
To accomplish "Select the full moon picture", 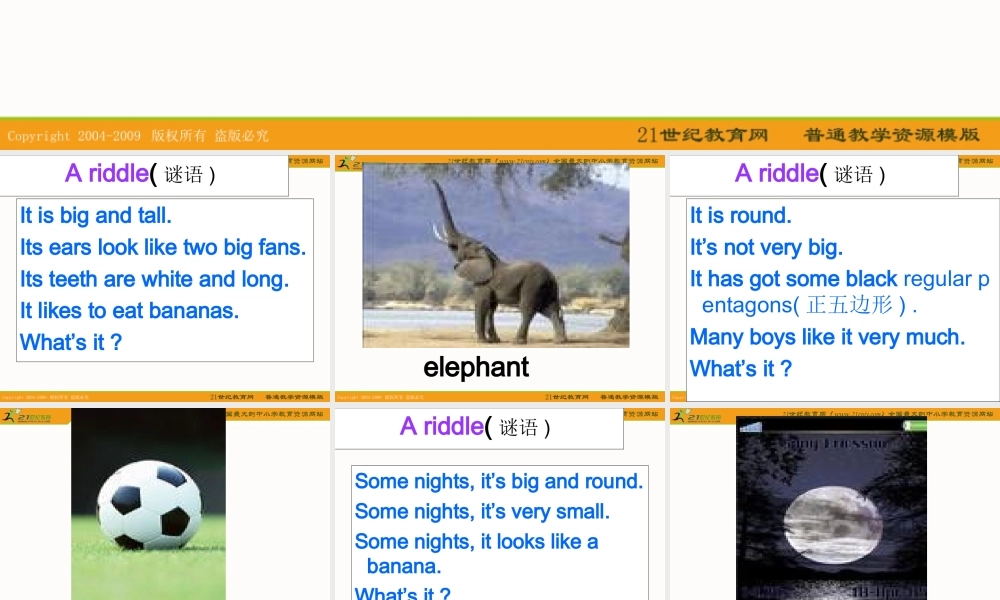I will (831, 510).
